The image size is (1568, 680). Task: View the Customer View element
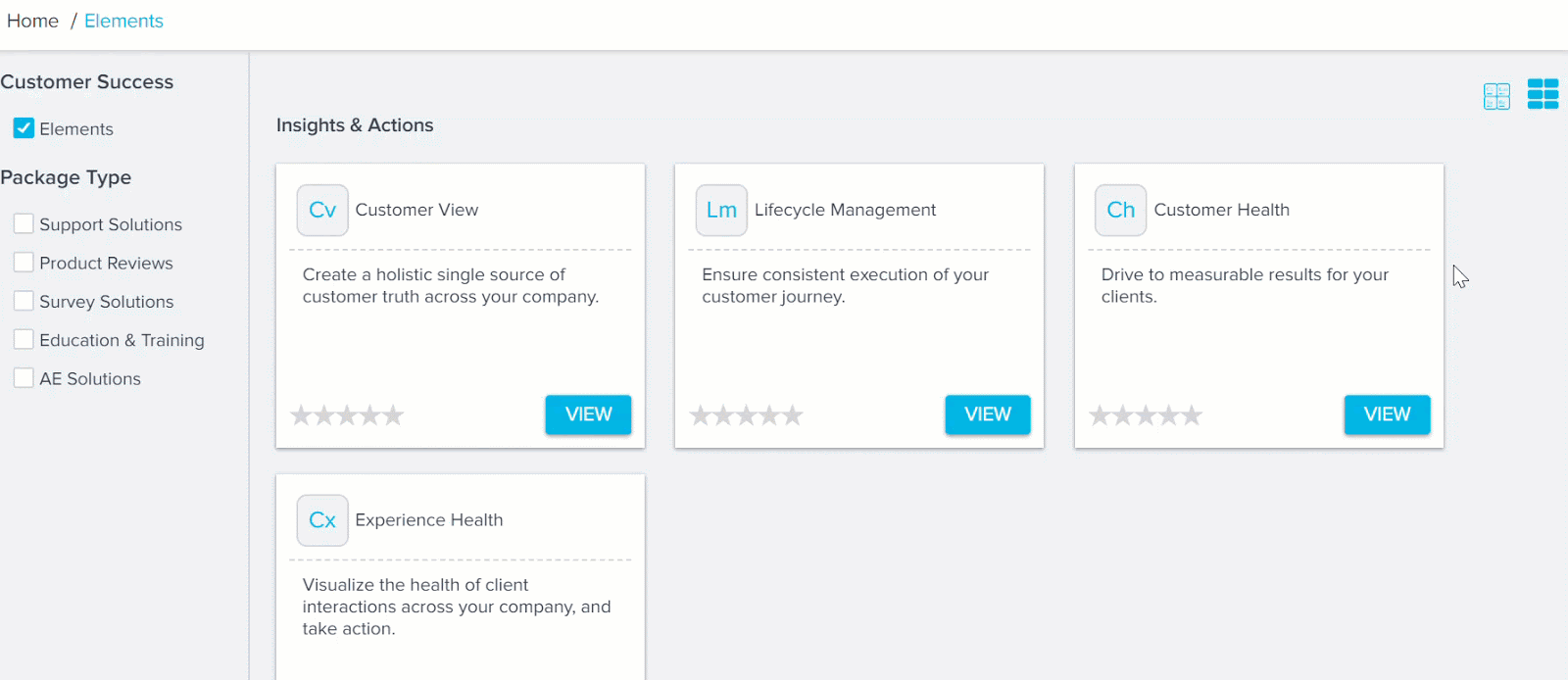click(588, 414)
